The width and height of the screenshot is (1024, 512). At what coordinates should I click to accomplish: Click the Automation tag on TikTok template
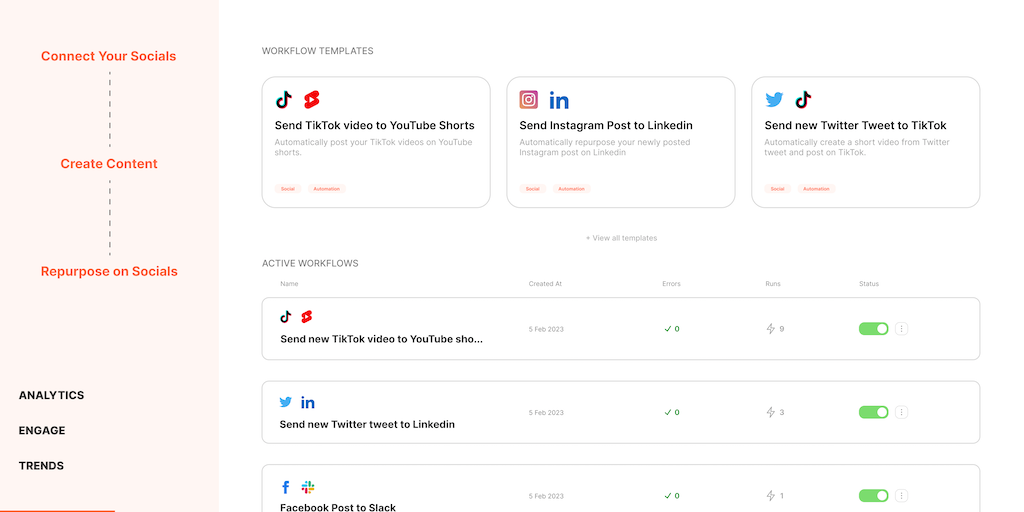[326, 189]
